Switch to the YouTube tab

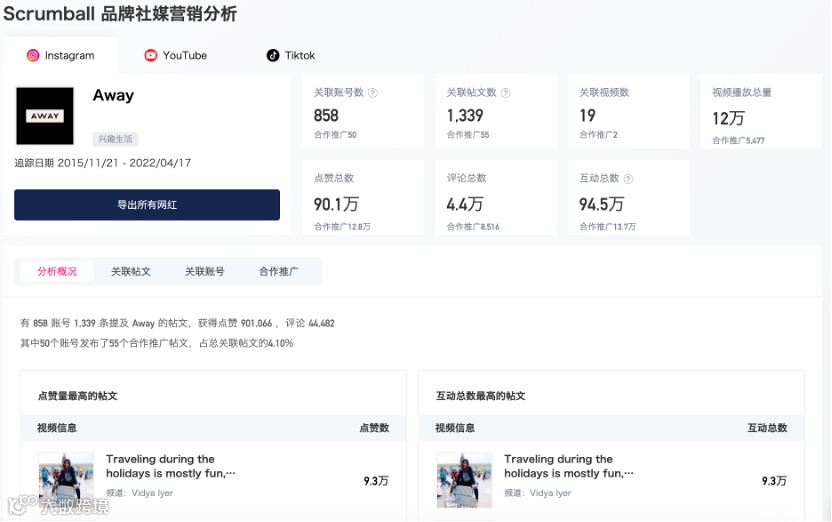pyautogui.click(x=176, y=55)
